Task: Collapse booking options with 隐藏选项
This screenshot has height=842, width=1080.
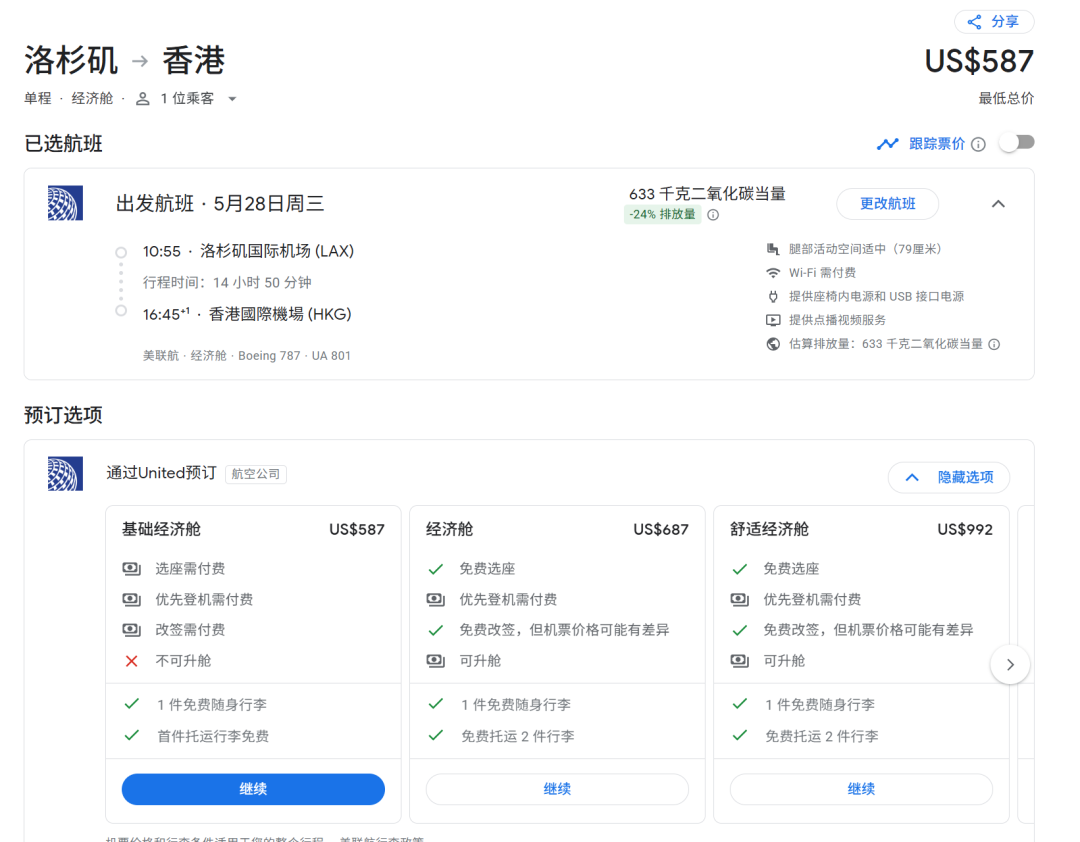Action: (x=948, y=477)
